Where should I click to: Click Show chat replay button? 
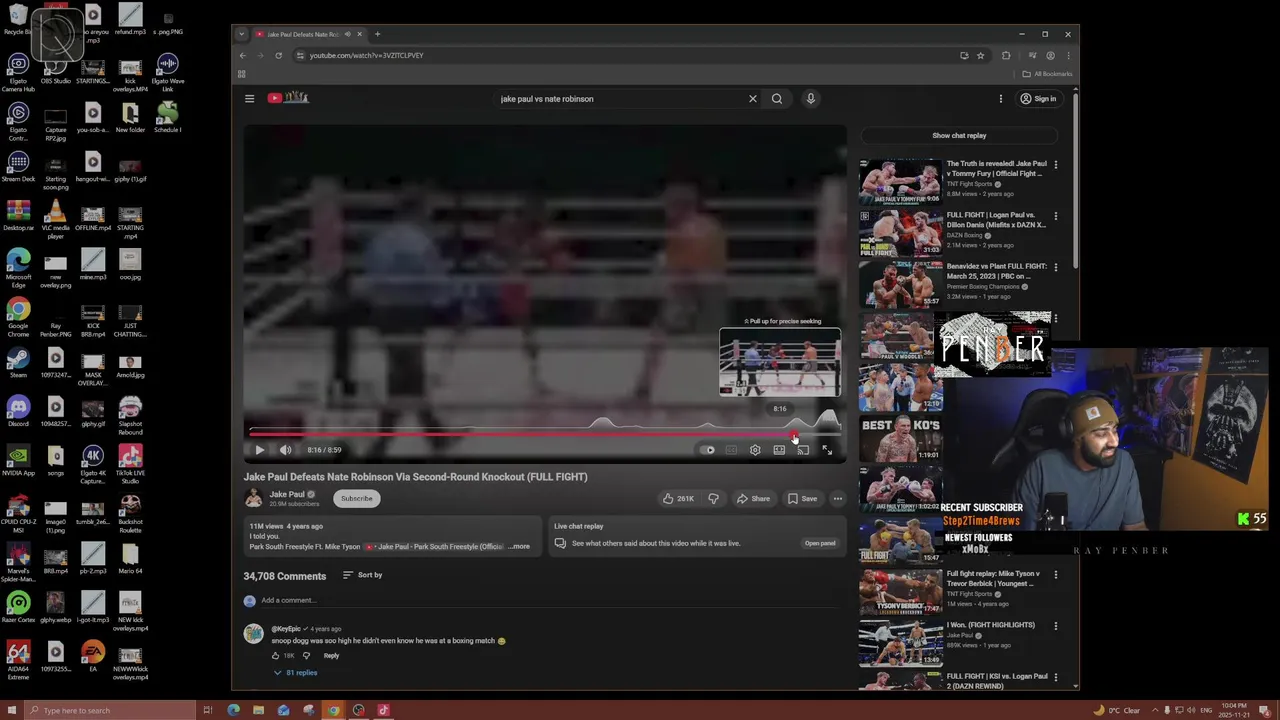point(959,136)
